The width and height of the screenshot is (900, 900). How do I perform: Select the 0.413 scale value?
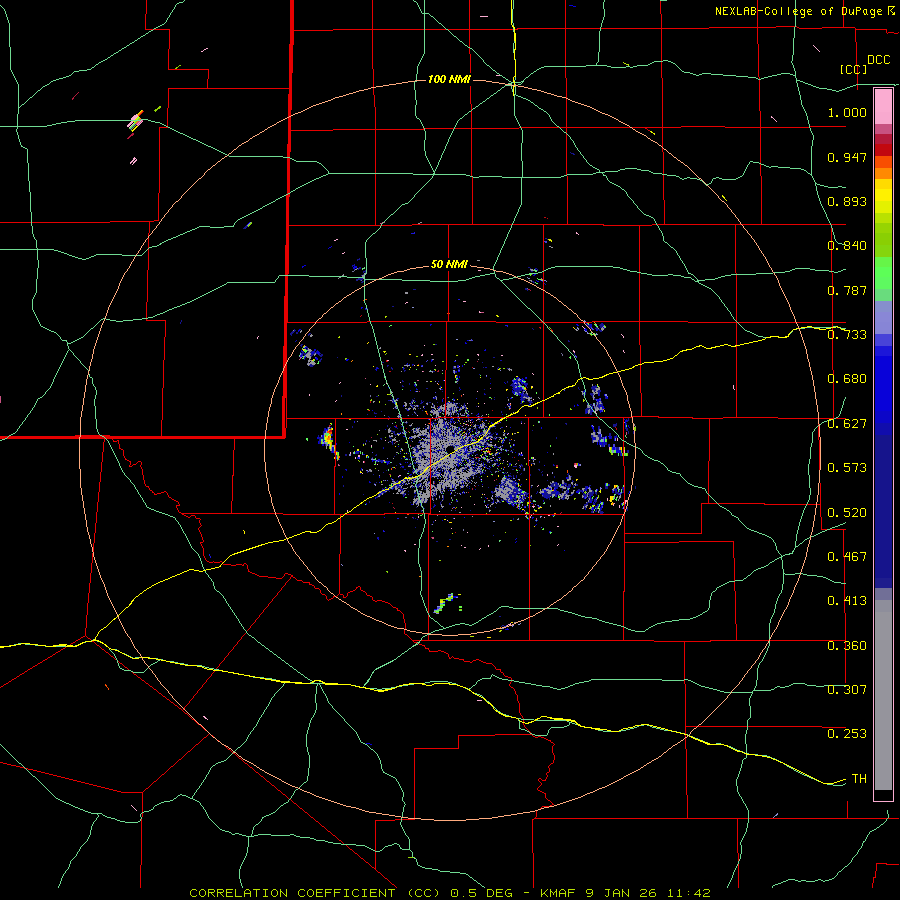847,601
